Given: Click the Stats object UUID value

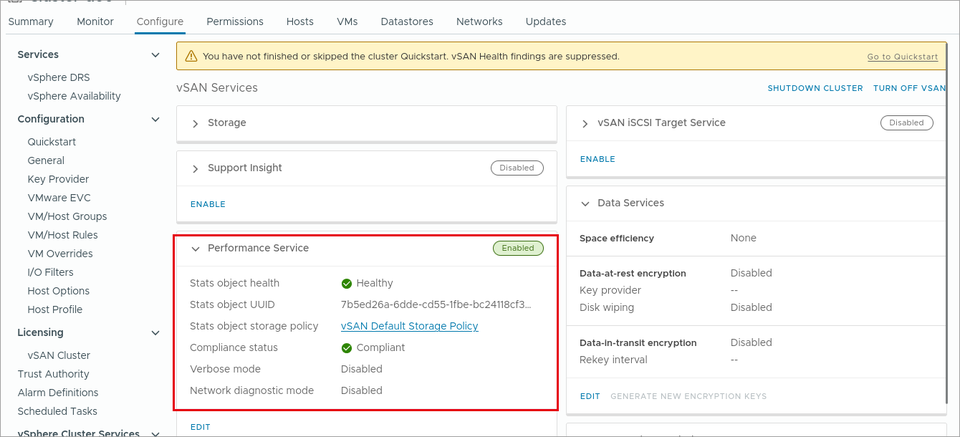Looking at the screenshot, I should point(436,305).
